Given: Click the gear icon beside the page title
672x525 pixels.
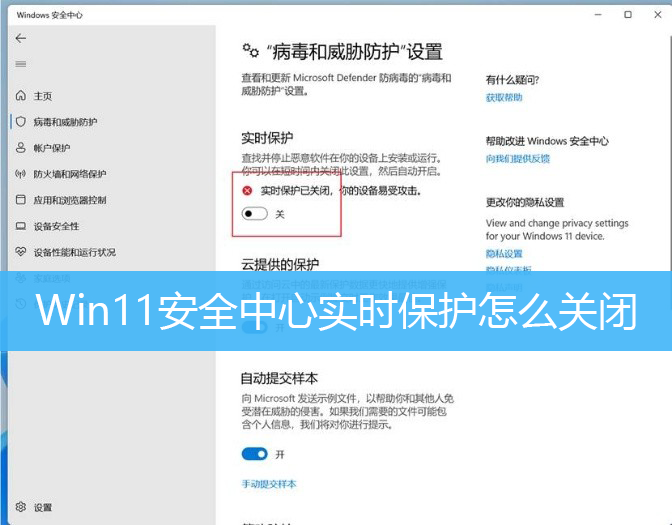Looking at the screenshot, I should pos(250,50).
